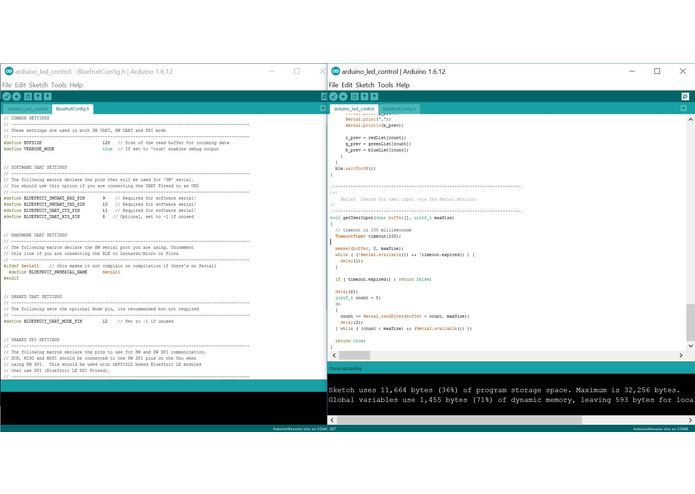Click 'Sketch uses 11,664 bytes' console line
This screenshot has height=494, width=695.
click(504, 390)
